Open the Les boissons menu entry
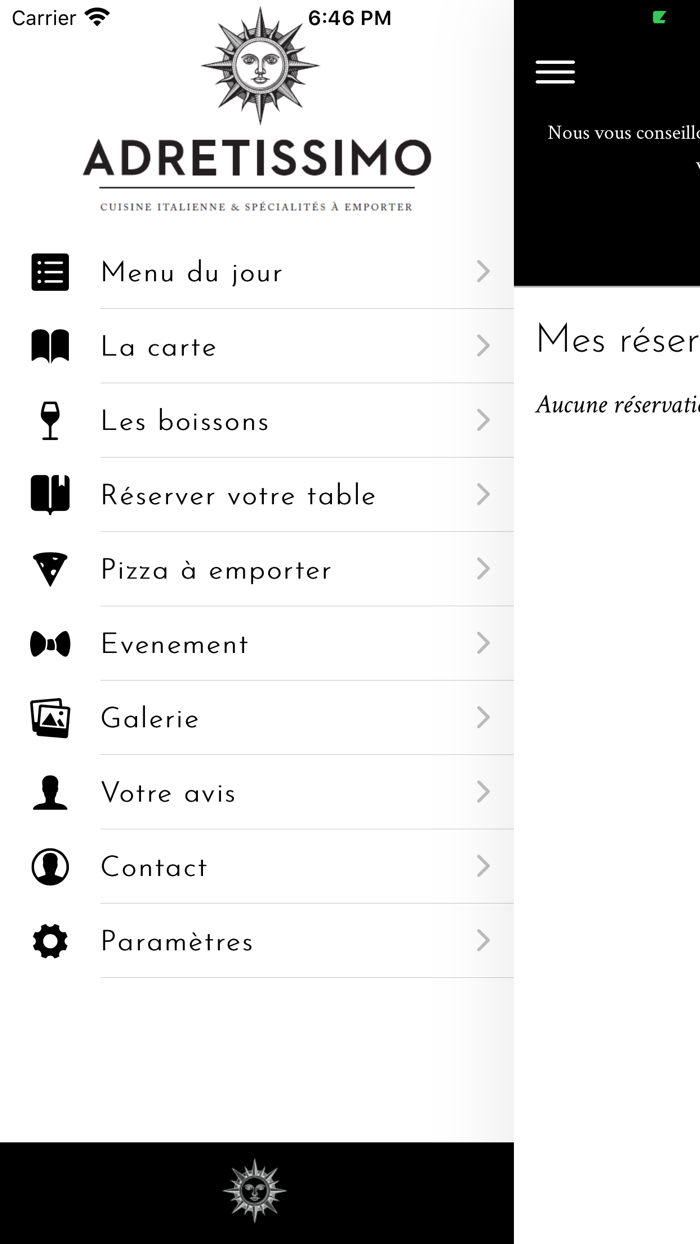The height and width of the screenshot is (1244, 700). click(x=185, y=421)
